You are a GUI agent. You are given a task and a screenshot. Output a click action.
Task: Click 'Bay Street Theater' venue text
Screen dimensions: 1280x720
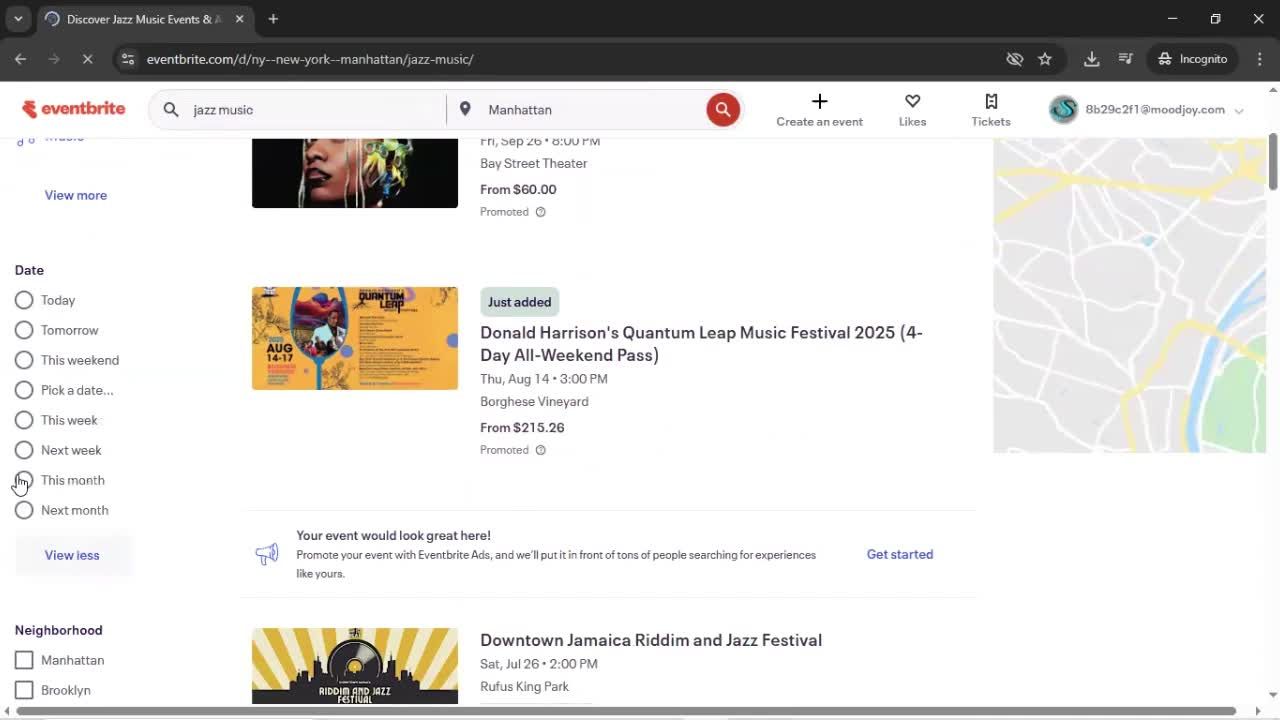pos(533,163)
